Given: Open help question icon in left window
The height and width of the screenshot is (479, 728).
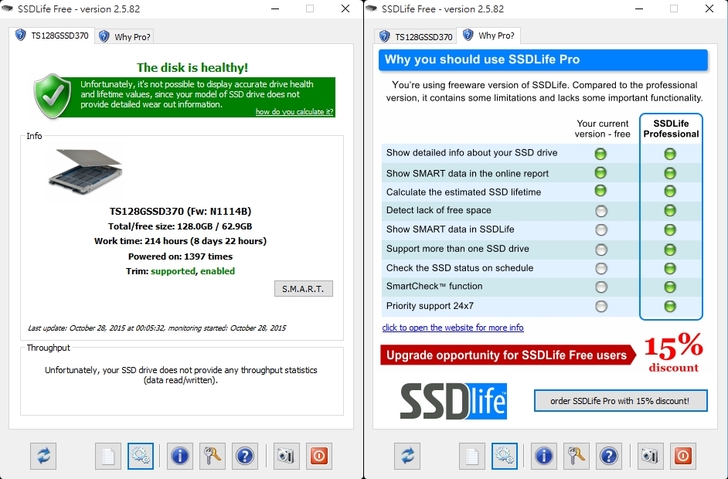Looking at the screenshot, I should coord(245,456).
